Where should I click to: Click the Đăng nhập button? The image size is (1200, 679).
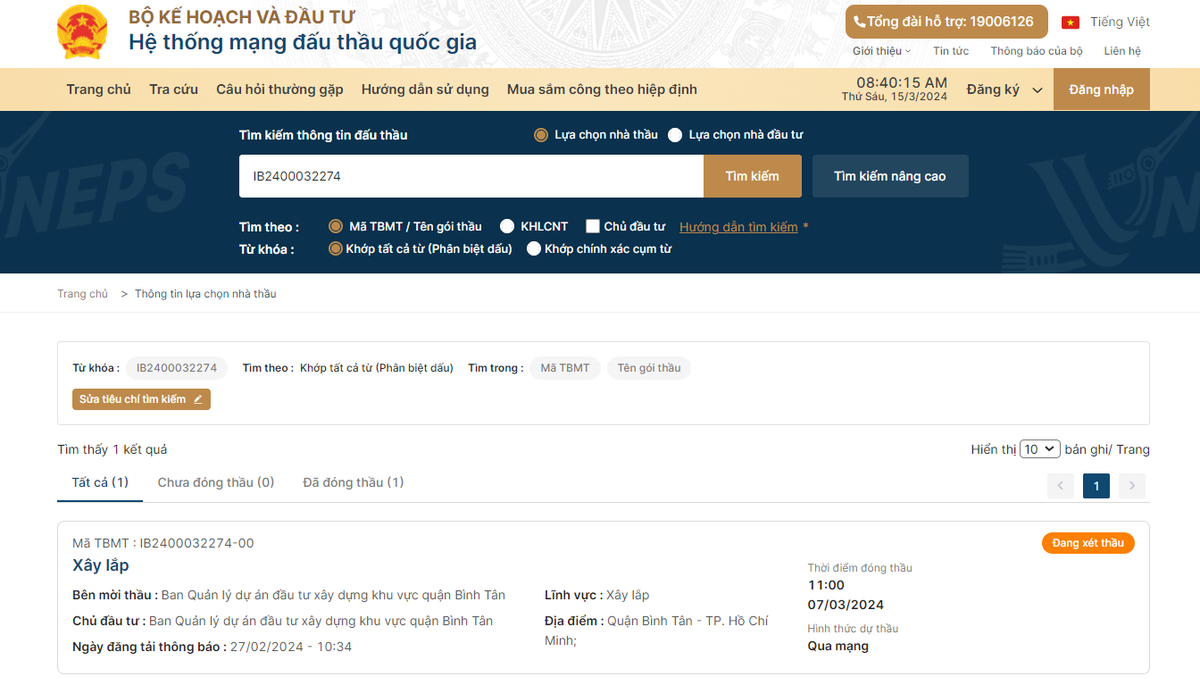(x=1101, y=90)
